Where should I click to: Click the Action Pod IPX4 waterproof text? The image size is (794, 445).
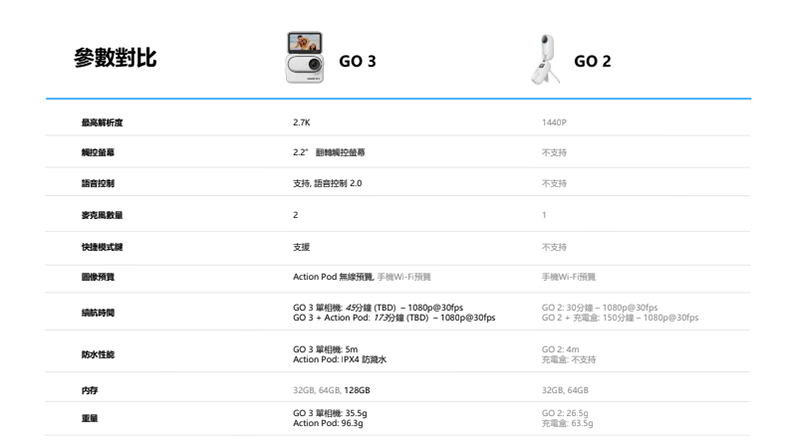click(337, 359)
